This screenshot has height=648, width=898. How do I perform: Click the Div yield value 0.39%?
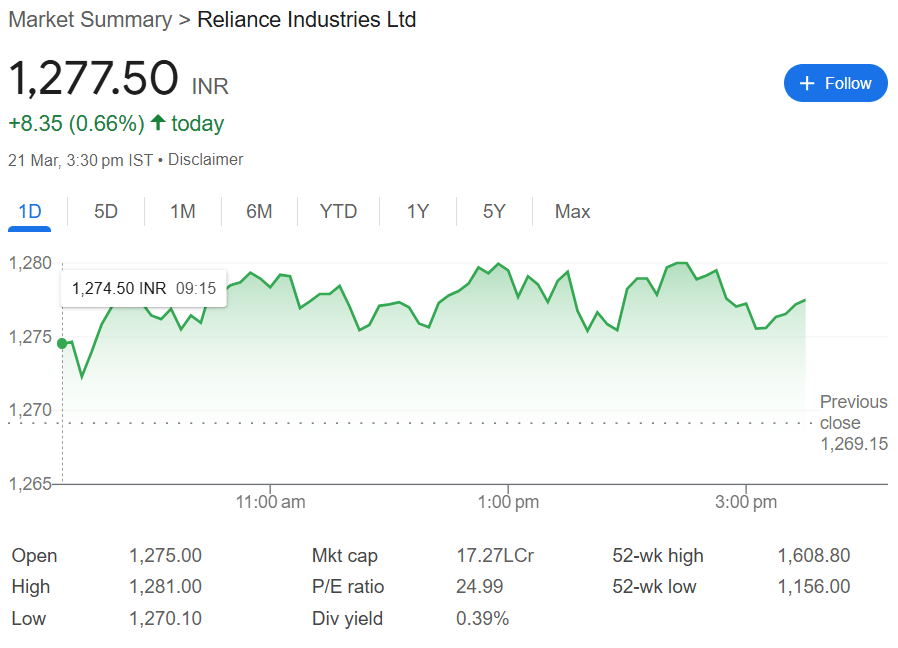(482, 619)
